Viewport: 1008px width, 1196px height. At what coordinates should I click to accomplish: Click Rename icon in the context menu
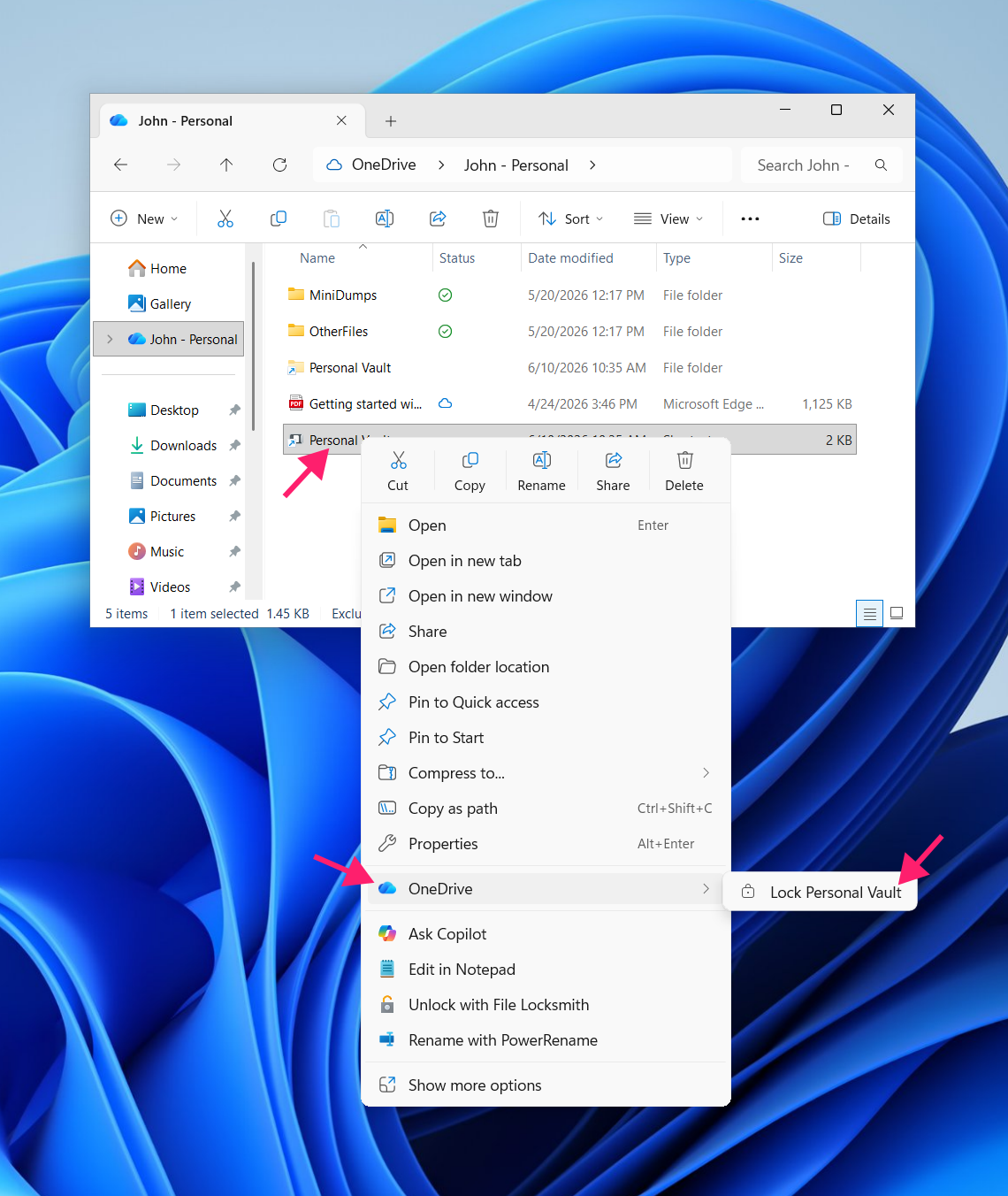click(541, 461)
